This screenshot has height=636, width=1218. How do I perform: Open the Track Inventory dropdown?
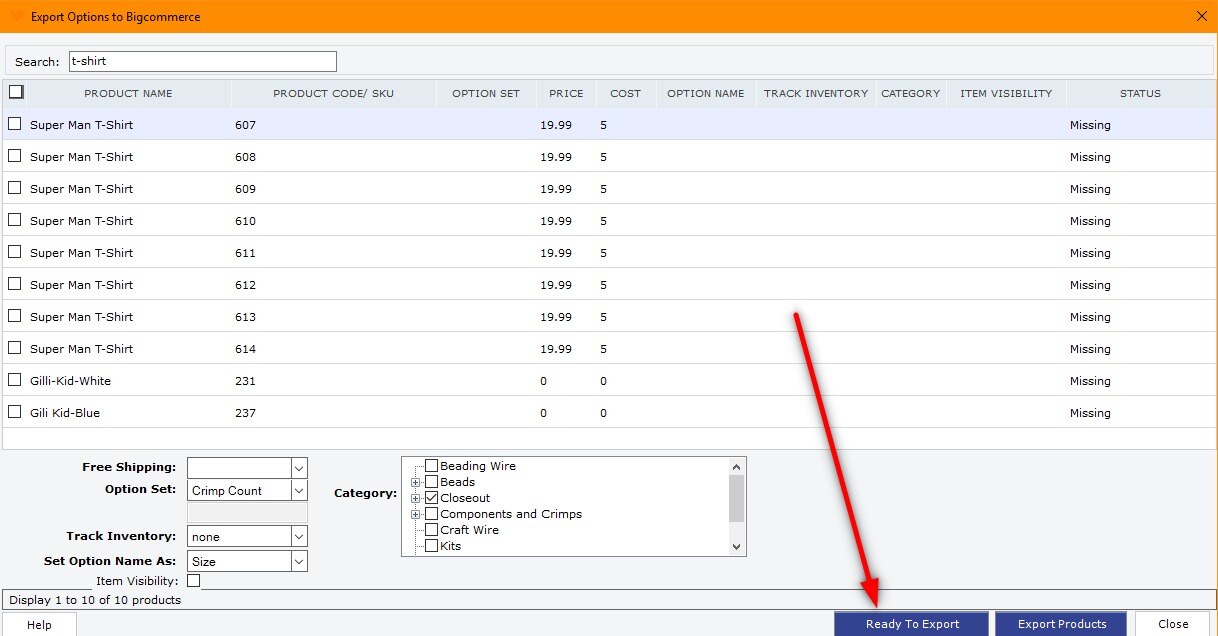coord(299,537)
